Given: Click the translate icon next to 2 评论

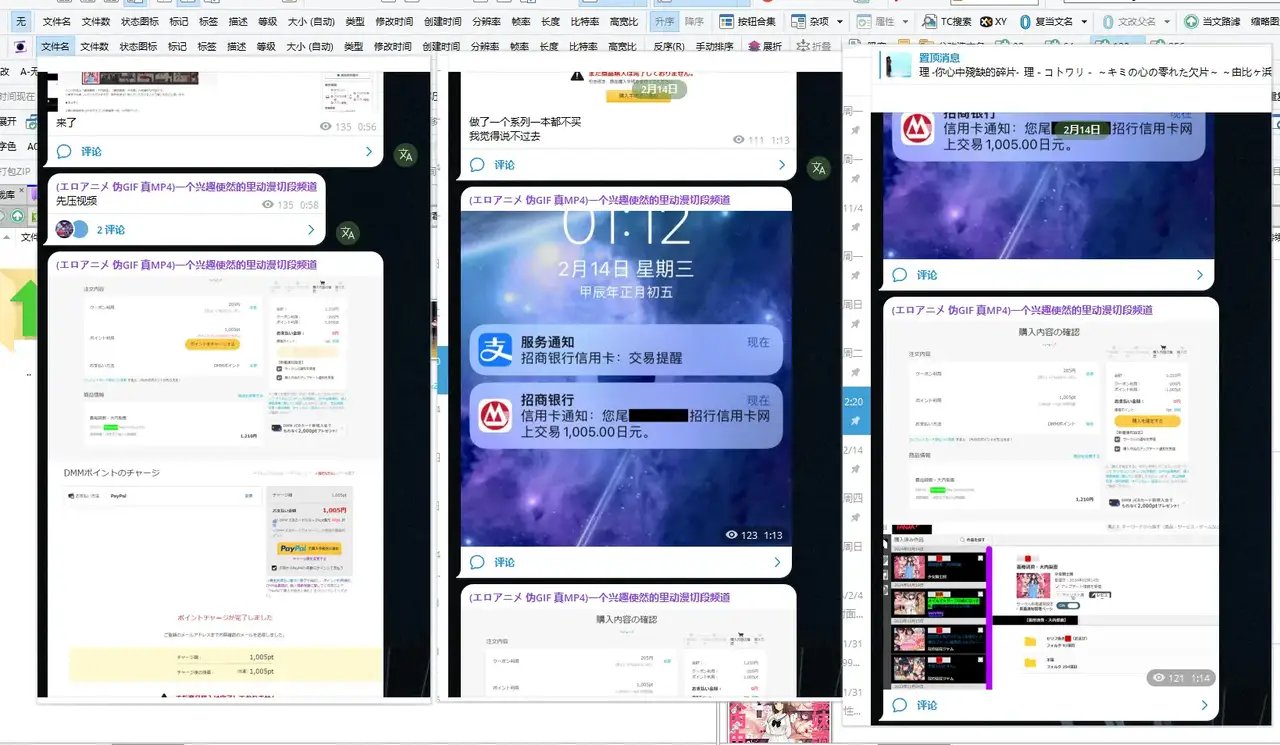Looking at the screenshot, I should pyautogui.click(x=347, y=233).
